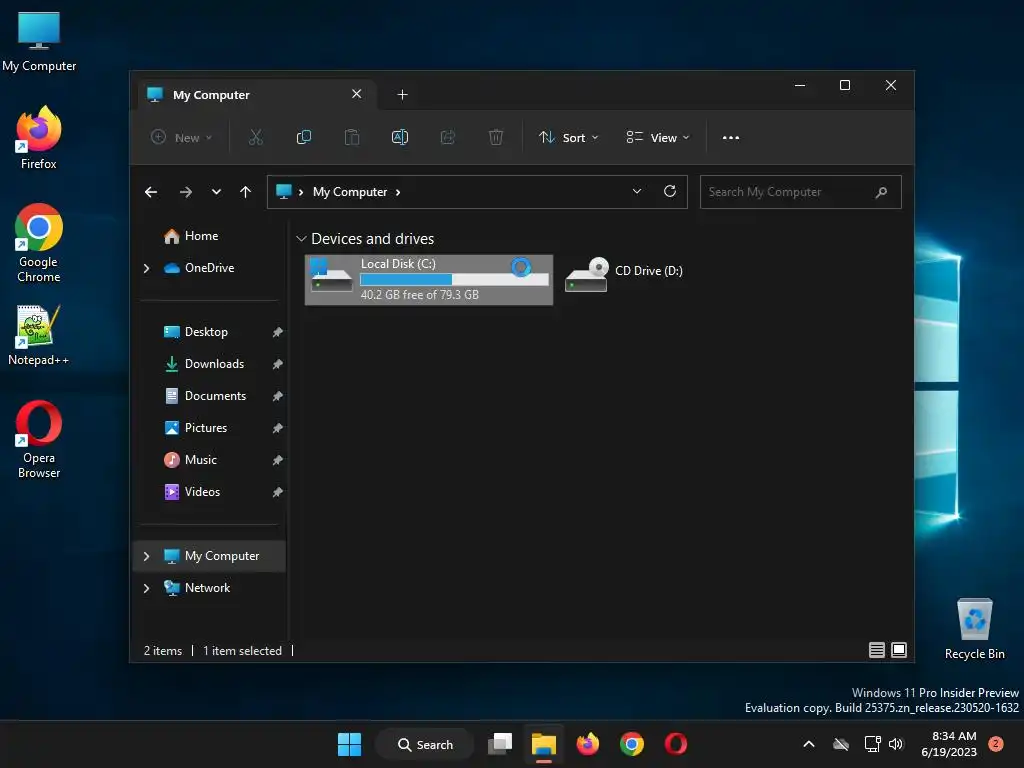Open the View dropdown menu

(658, 138)
